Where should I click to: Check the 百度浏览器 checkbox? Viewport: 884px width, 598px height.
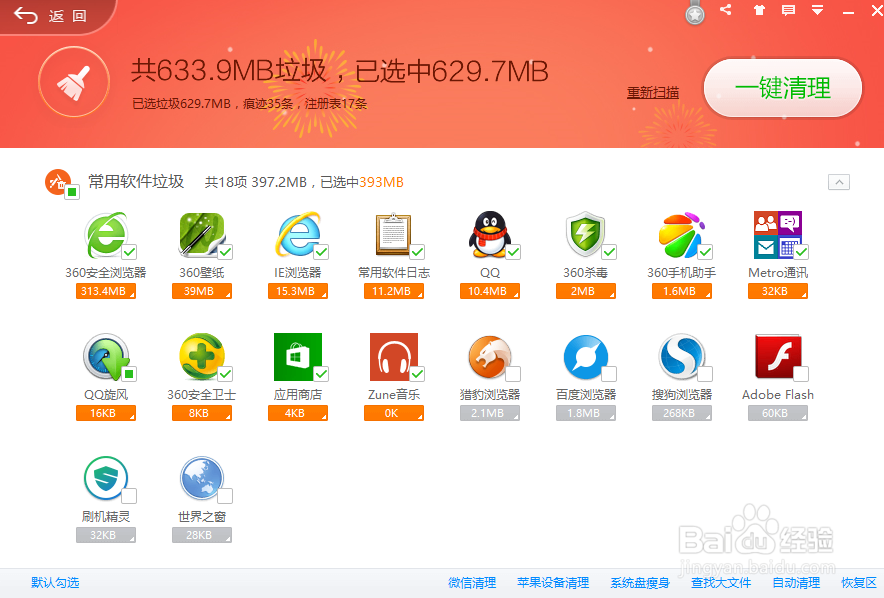click(x=609, y=374)
